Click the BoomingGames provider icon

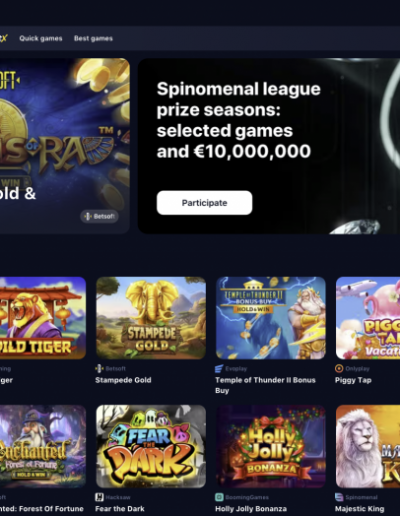click(219, 497)
